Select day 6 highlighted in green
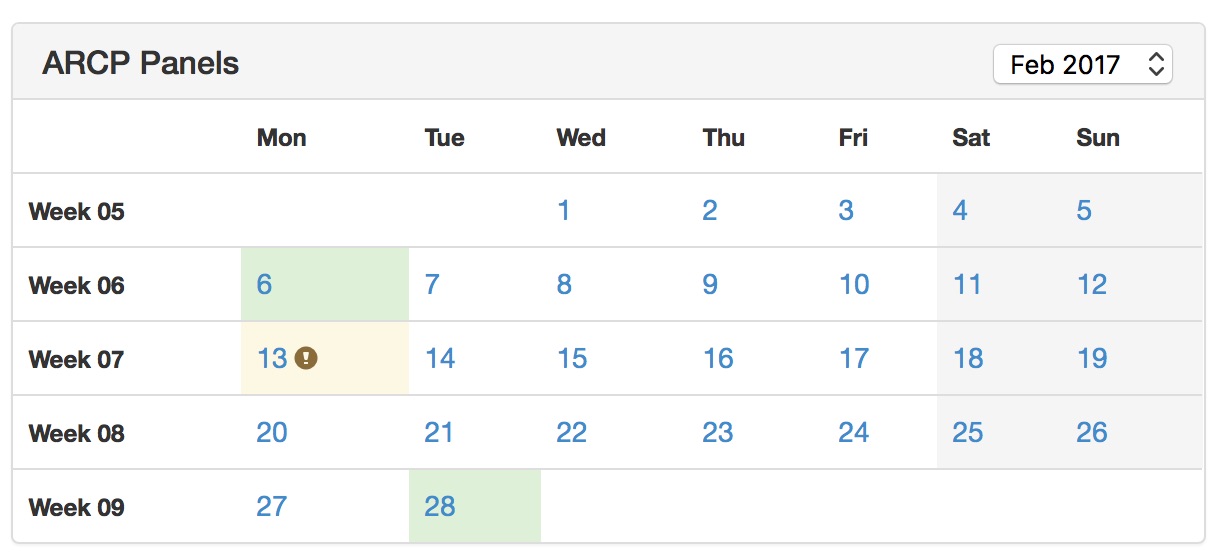The image size is (1226, 558). (x=264, y=285)
